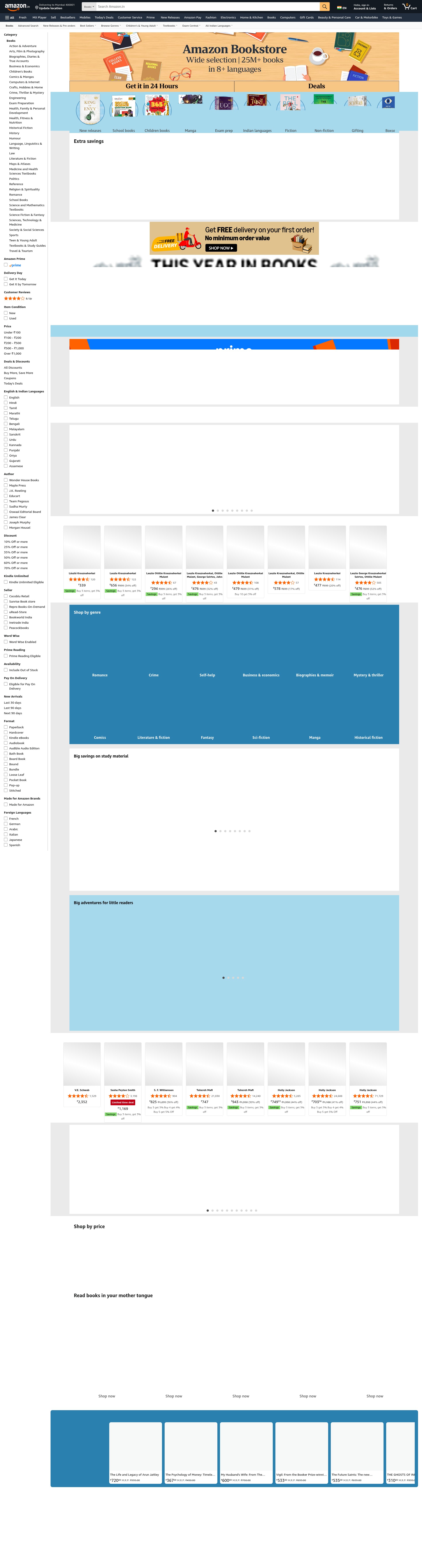Open Amazon Pay nav item

click(192, 18)
